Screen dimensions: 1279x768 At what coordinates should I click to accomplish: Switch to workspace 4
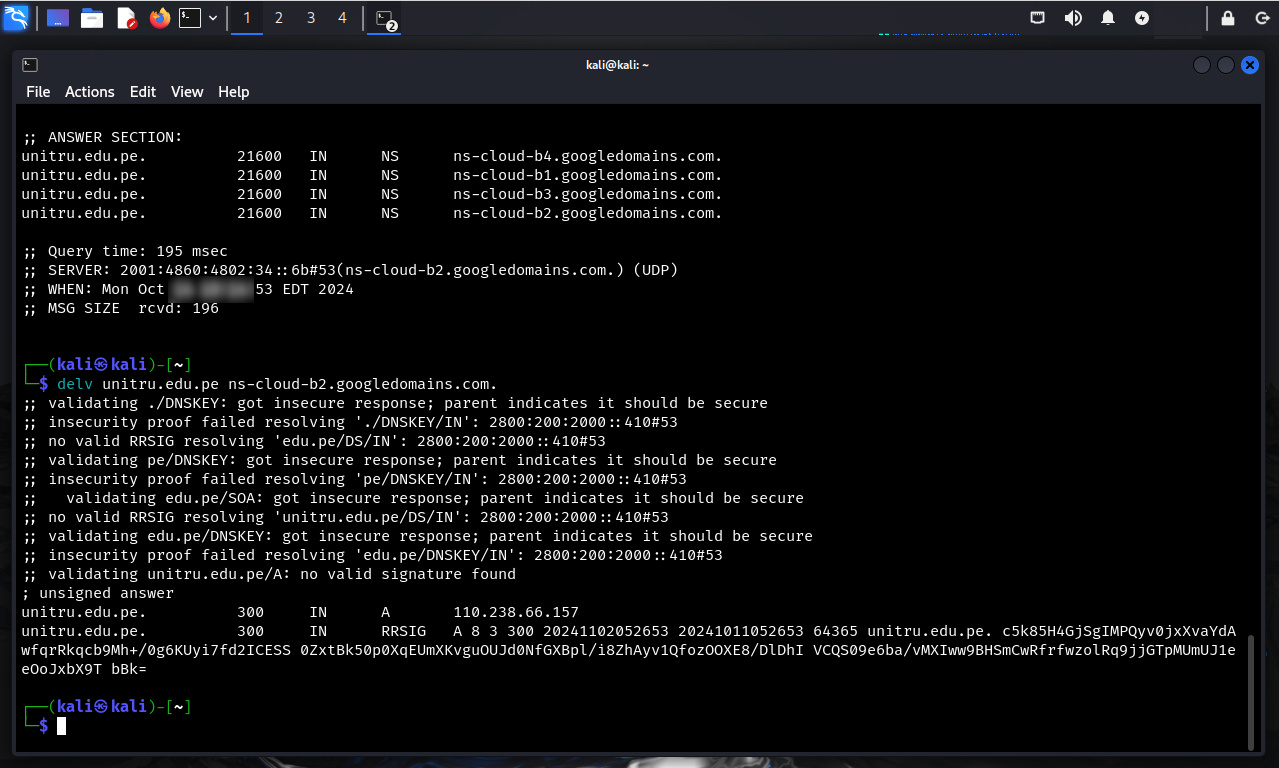click(343, 18)
